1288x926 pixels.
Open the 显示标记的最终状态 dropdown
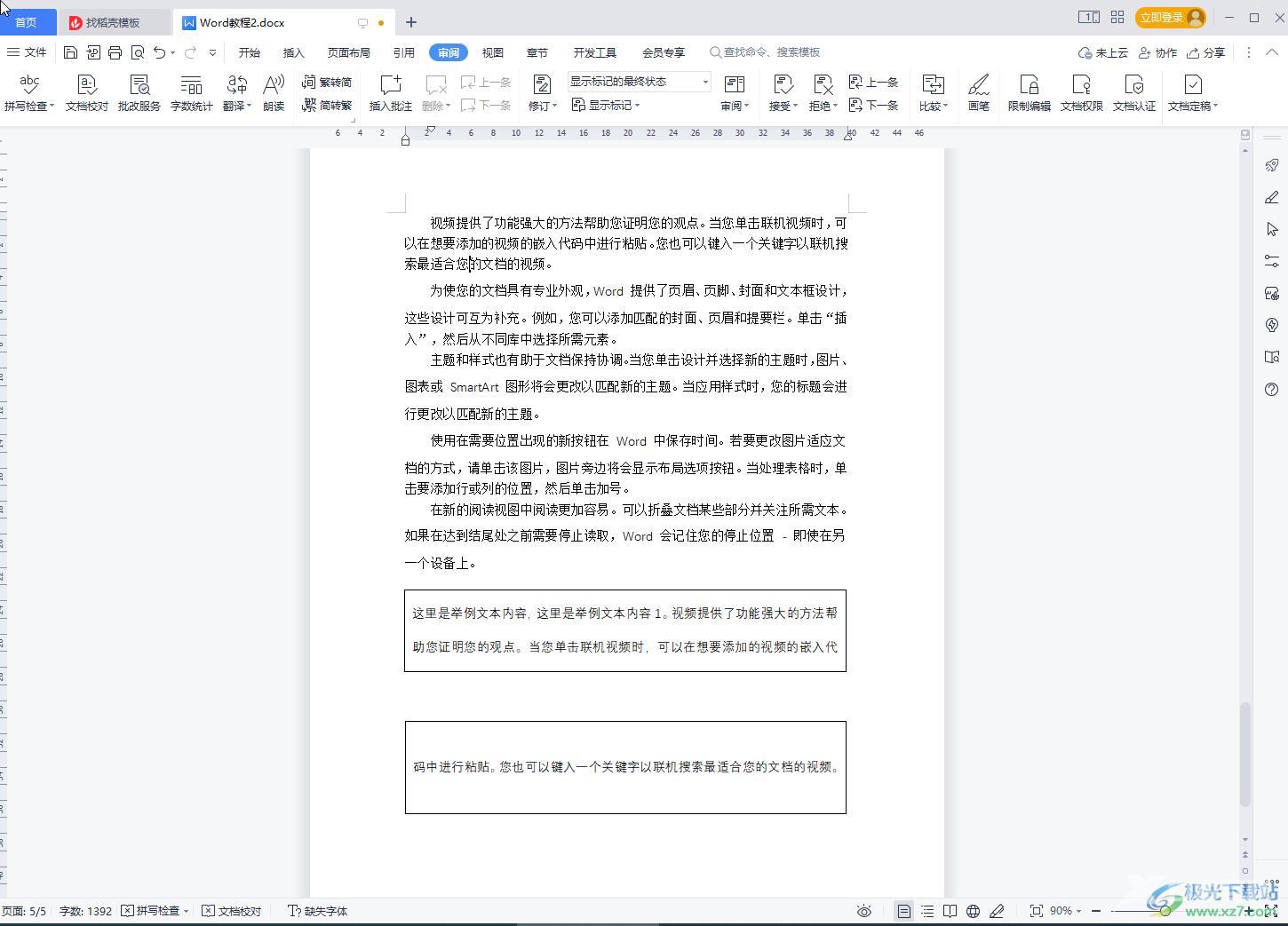640,82
